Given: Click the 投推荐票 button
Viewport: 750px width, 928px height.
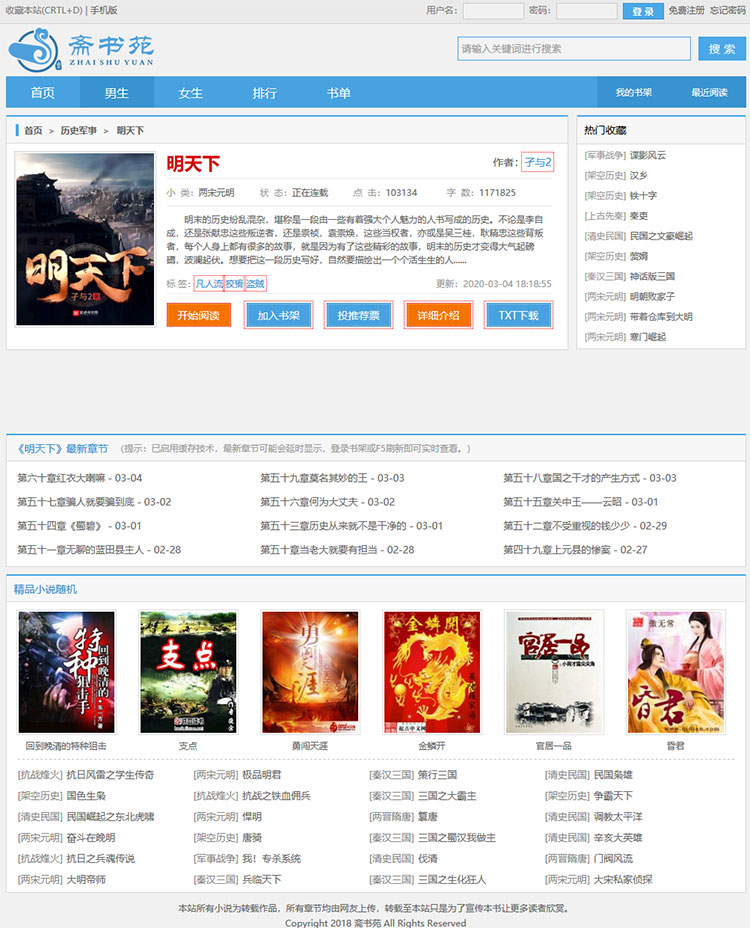Looking at the screenshot, I should pos(358,315).
